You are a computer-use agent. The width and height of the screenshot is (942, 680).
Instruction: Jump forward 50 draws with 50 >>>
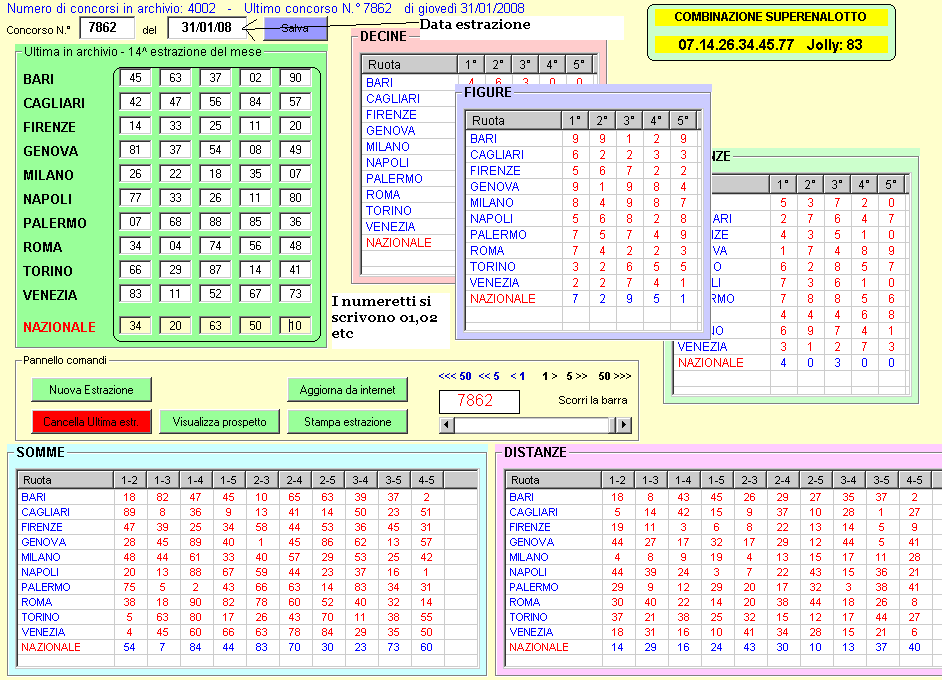[x=615, y=376]
